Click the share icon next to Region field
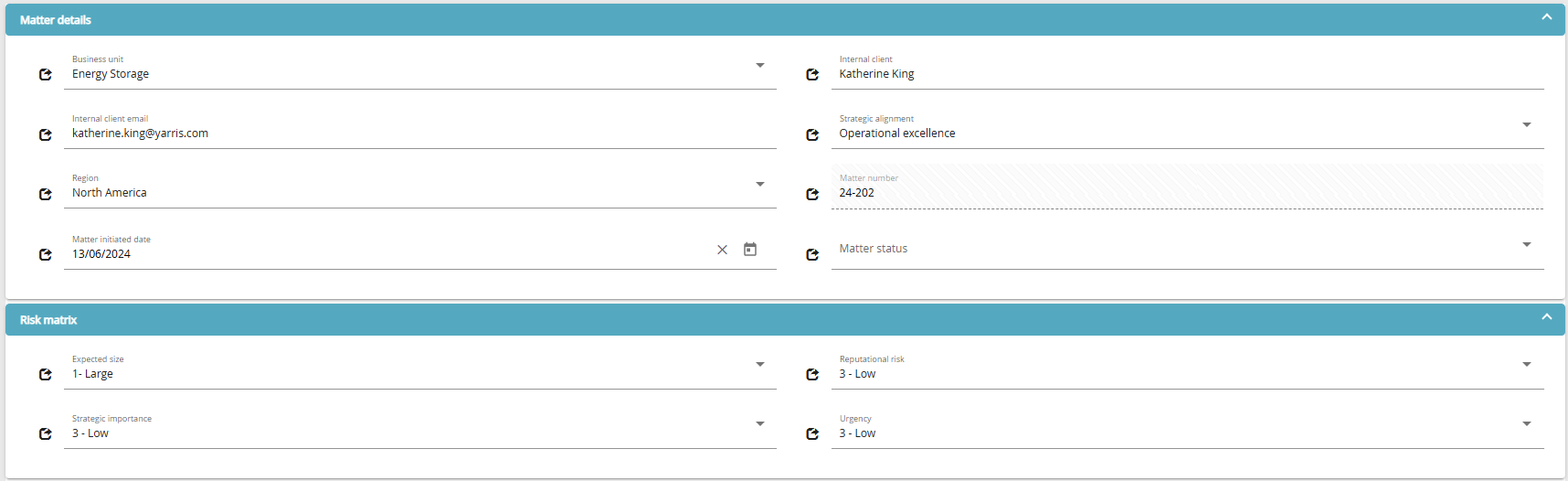The image size is (1568, 481). tap(46, 194)
